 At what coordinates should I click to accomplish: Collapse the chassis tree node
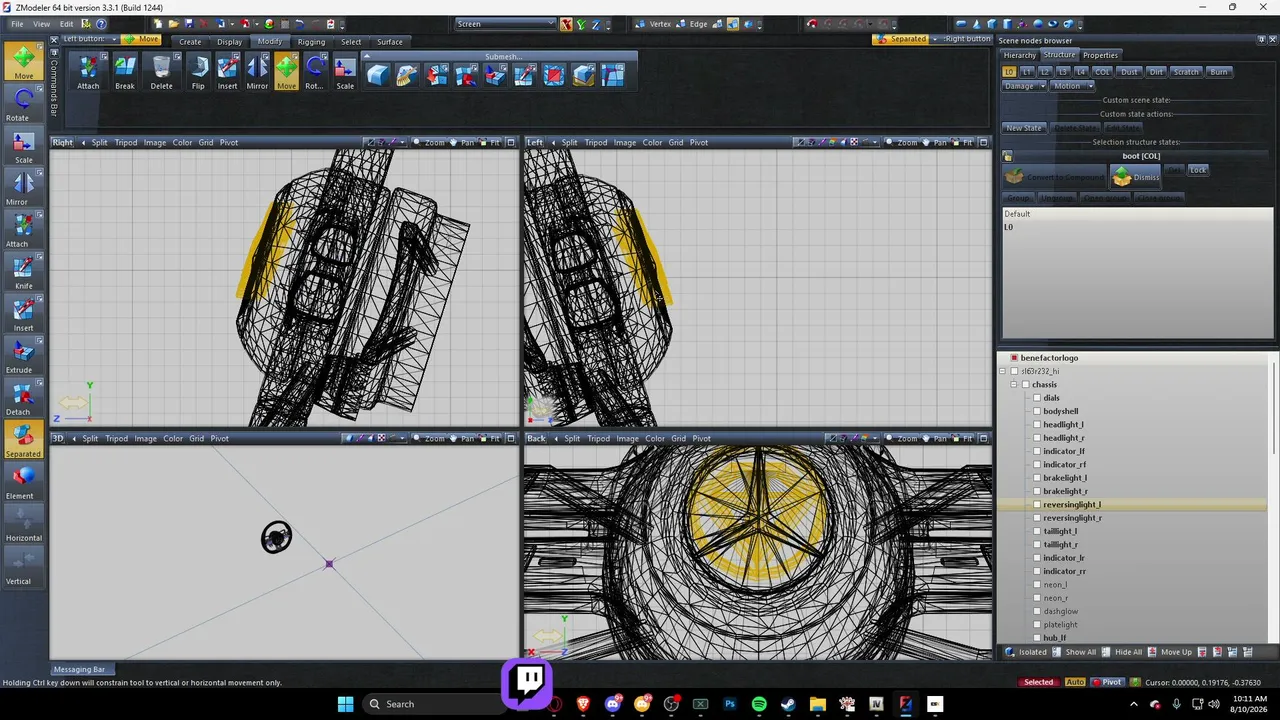point(1013,384)
